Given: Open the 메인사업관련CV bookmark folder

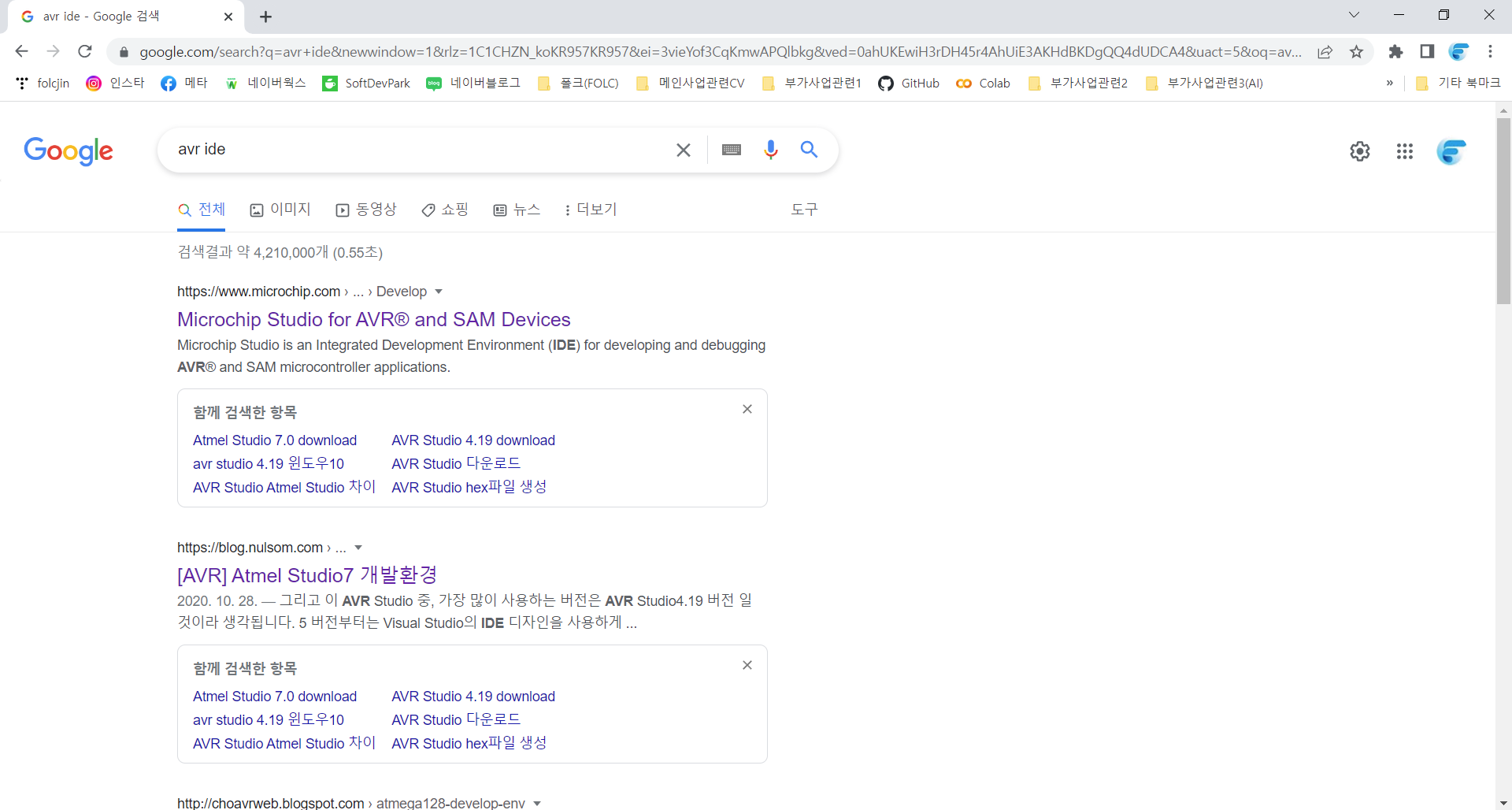Looking at the screenshot, I should [x=690, y=84].
